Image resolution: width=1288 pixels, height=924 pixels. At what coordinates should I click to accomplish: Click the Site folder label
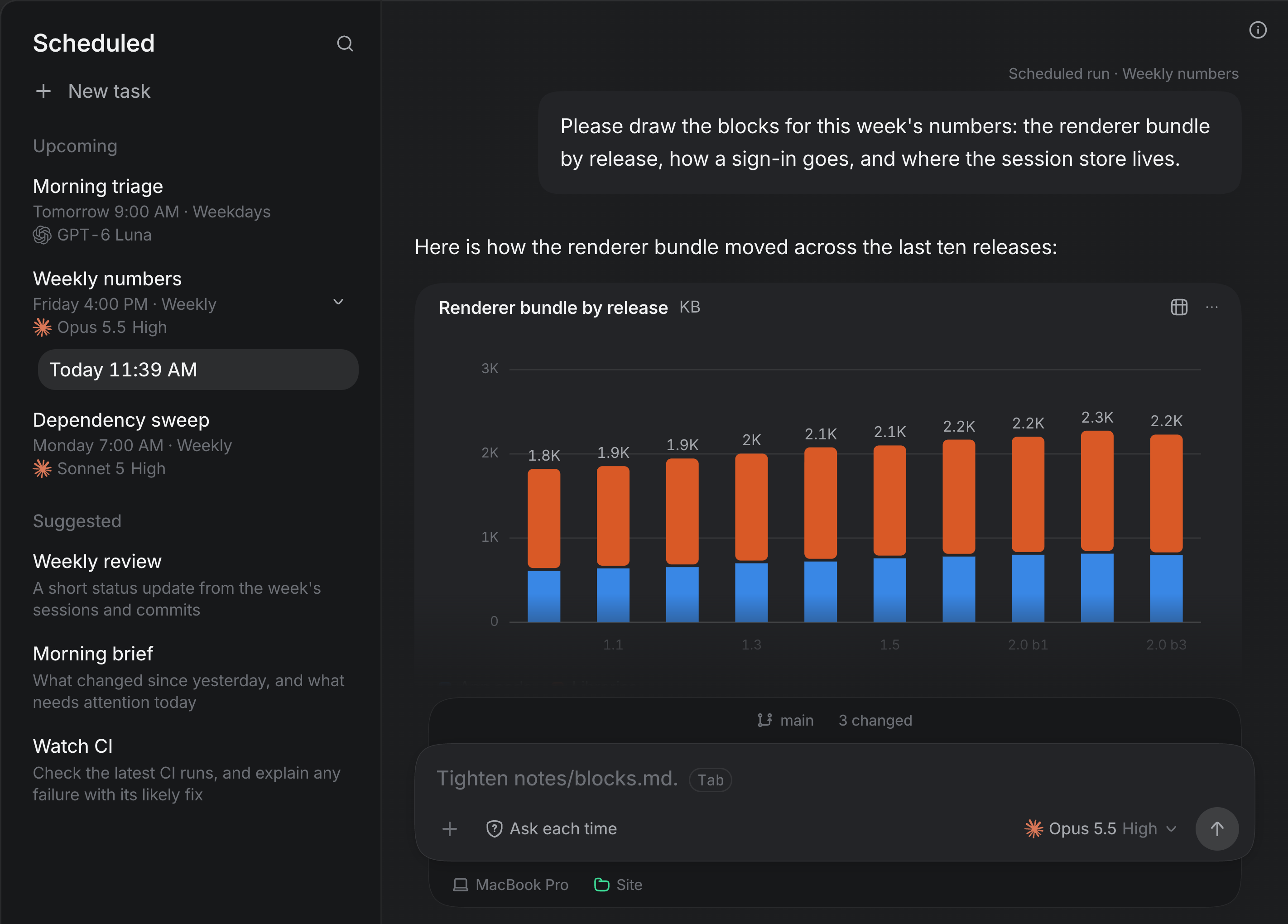coord(629,885)
